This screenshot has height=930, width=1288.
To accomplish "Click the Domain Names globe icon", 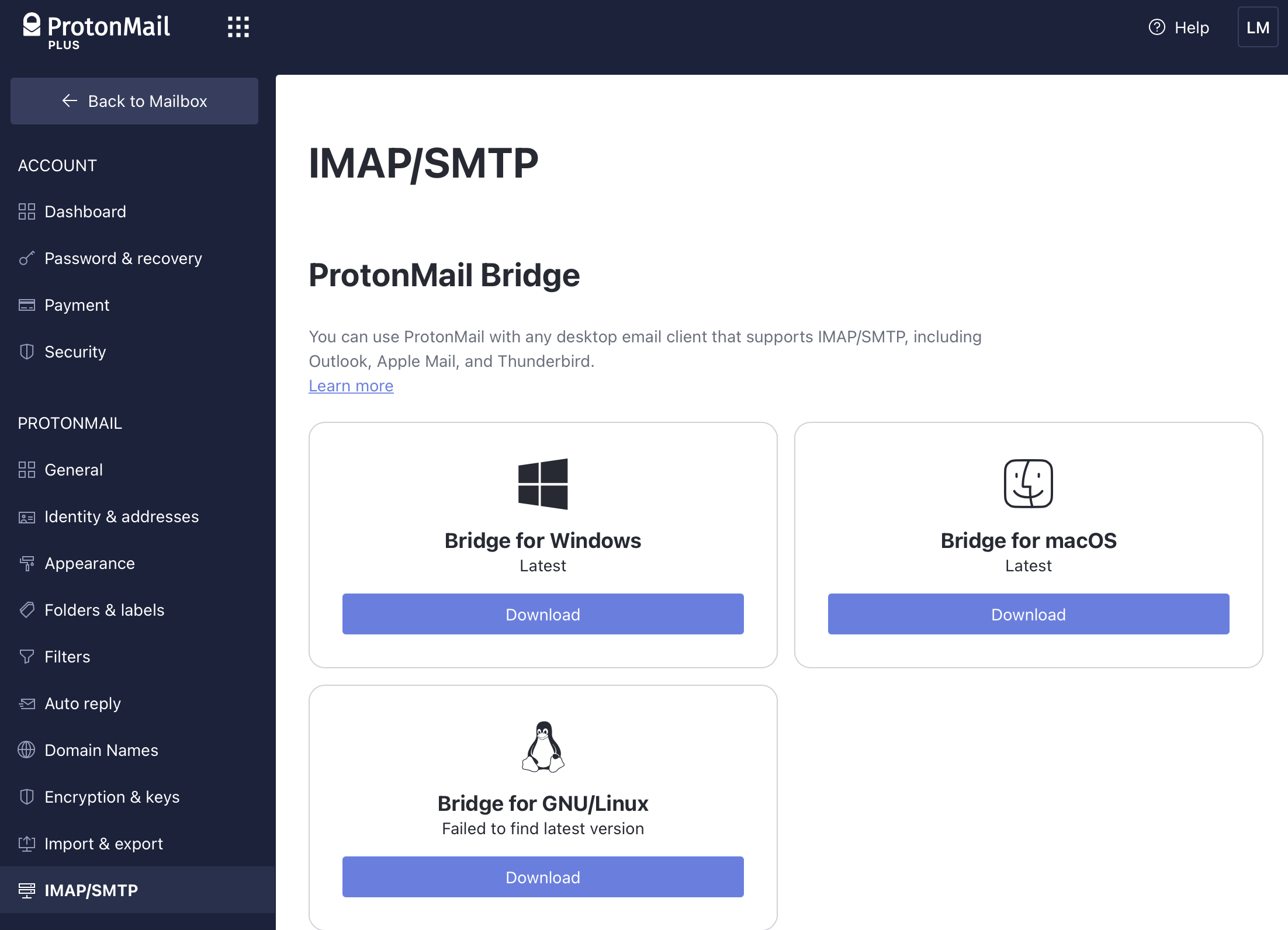I will 27,749.
